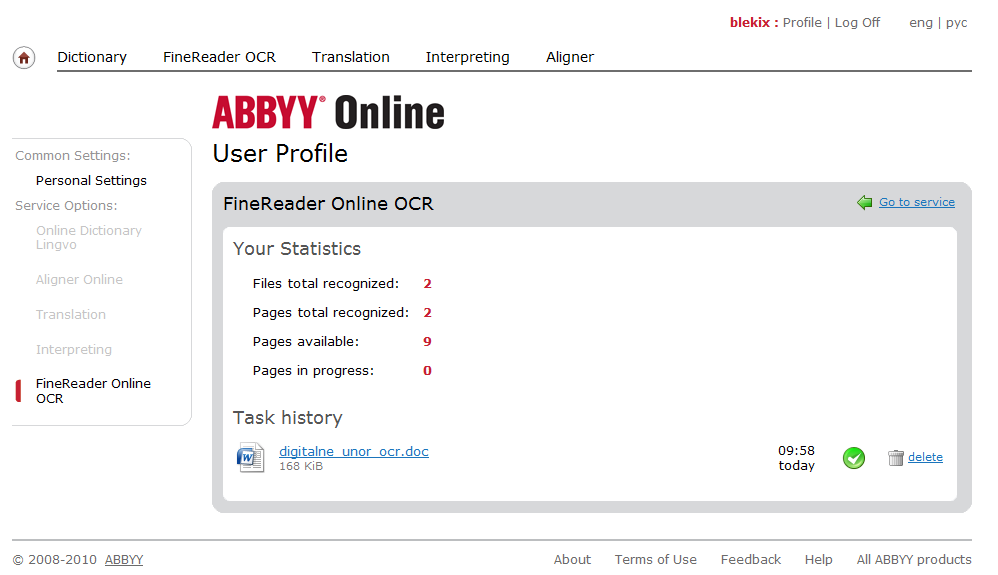Click the delete link for the task

tap(925, 457)
